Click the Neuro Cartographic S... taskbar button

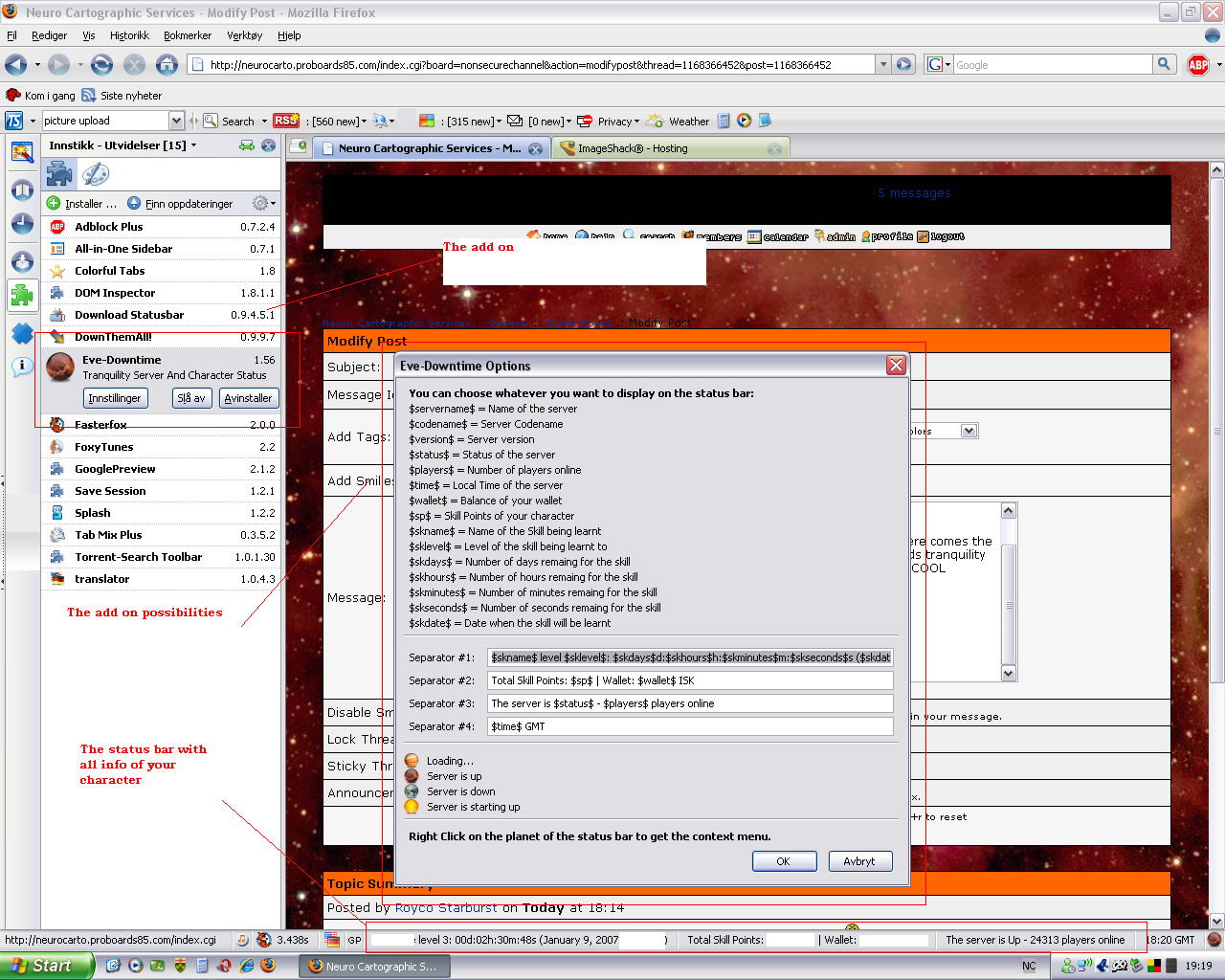click(x=376, y=967)
